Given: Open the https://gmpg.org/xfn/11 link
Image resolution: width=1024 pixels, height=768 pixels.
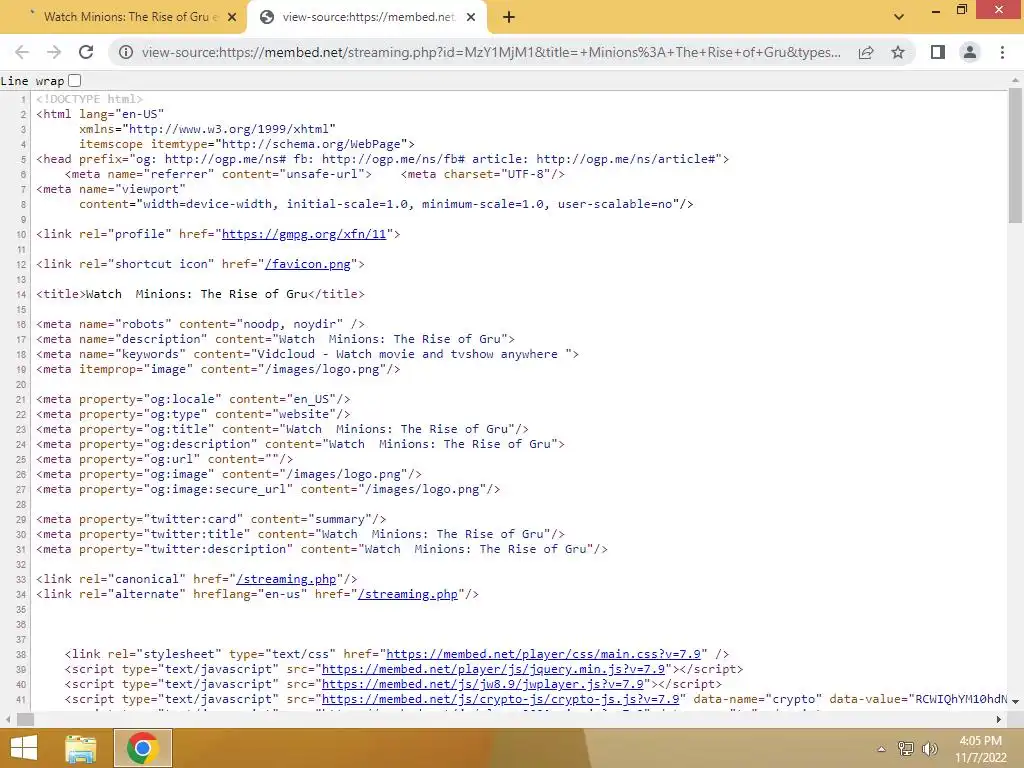Looking at the screenshot, I should 304,234.
